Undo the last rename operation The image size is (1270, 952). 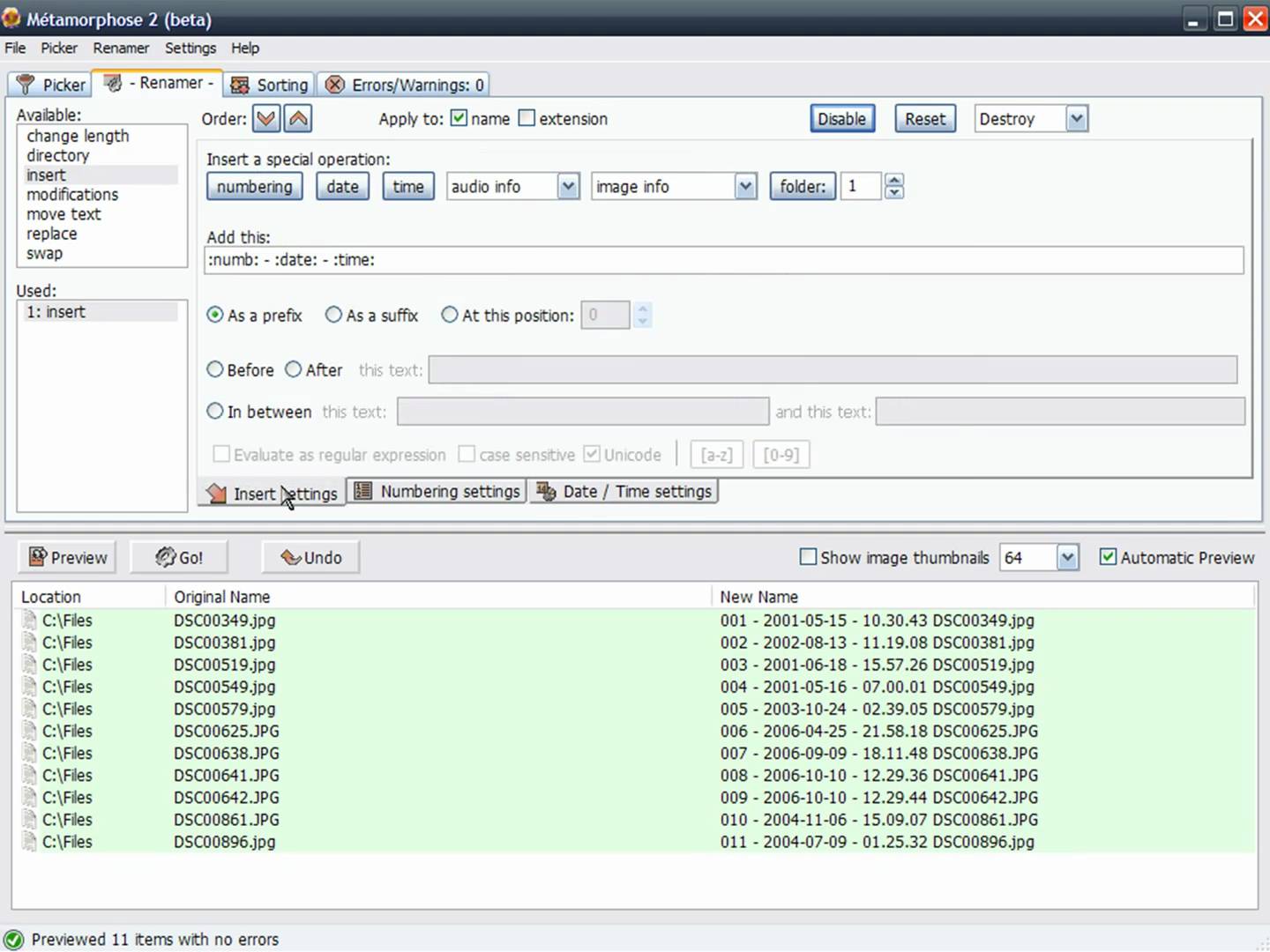tap(310, 557)
